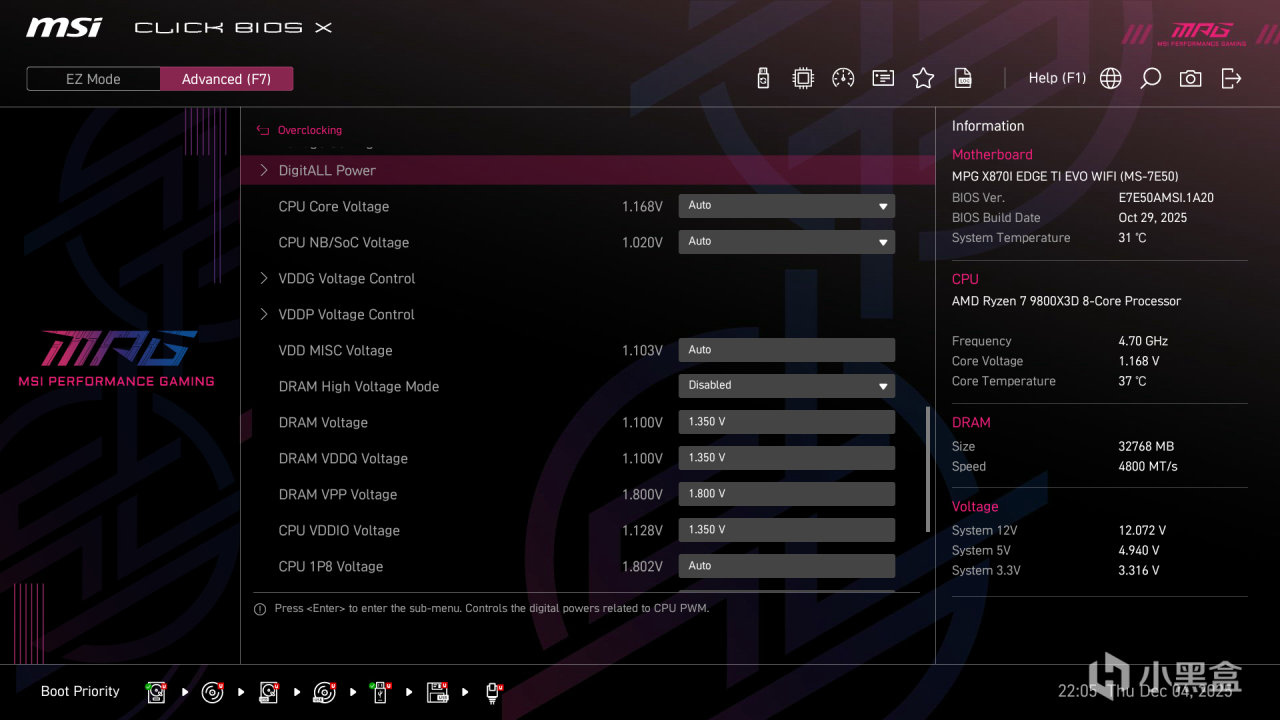Click the back arrow icon next to Overclocking
The image size is (1280, 720).
click(263, 130)
